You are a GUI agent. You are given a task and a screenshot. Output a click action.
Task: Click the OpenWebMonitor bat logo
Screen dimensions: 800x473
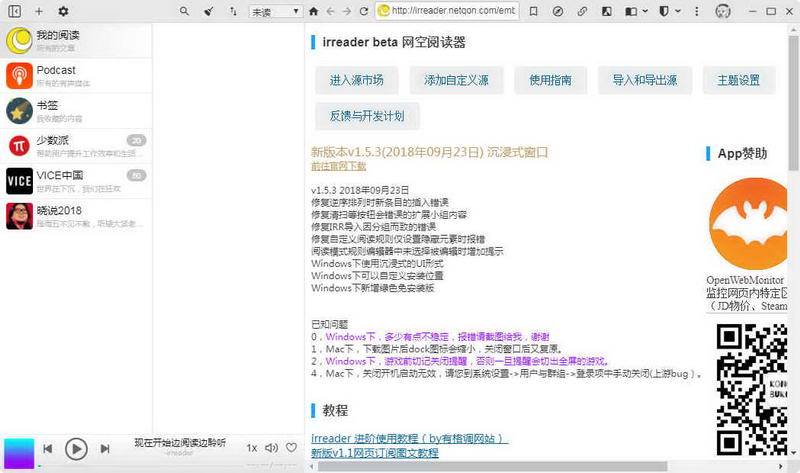pos(748,223)
